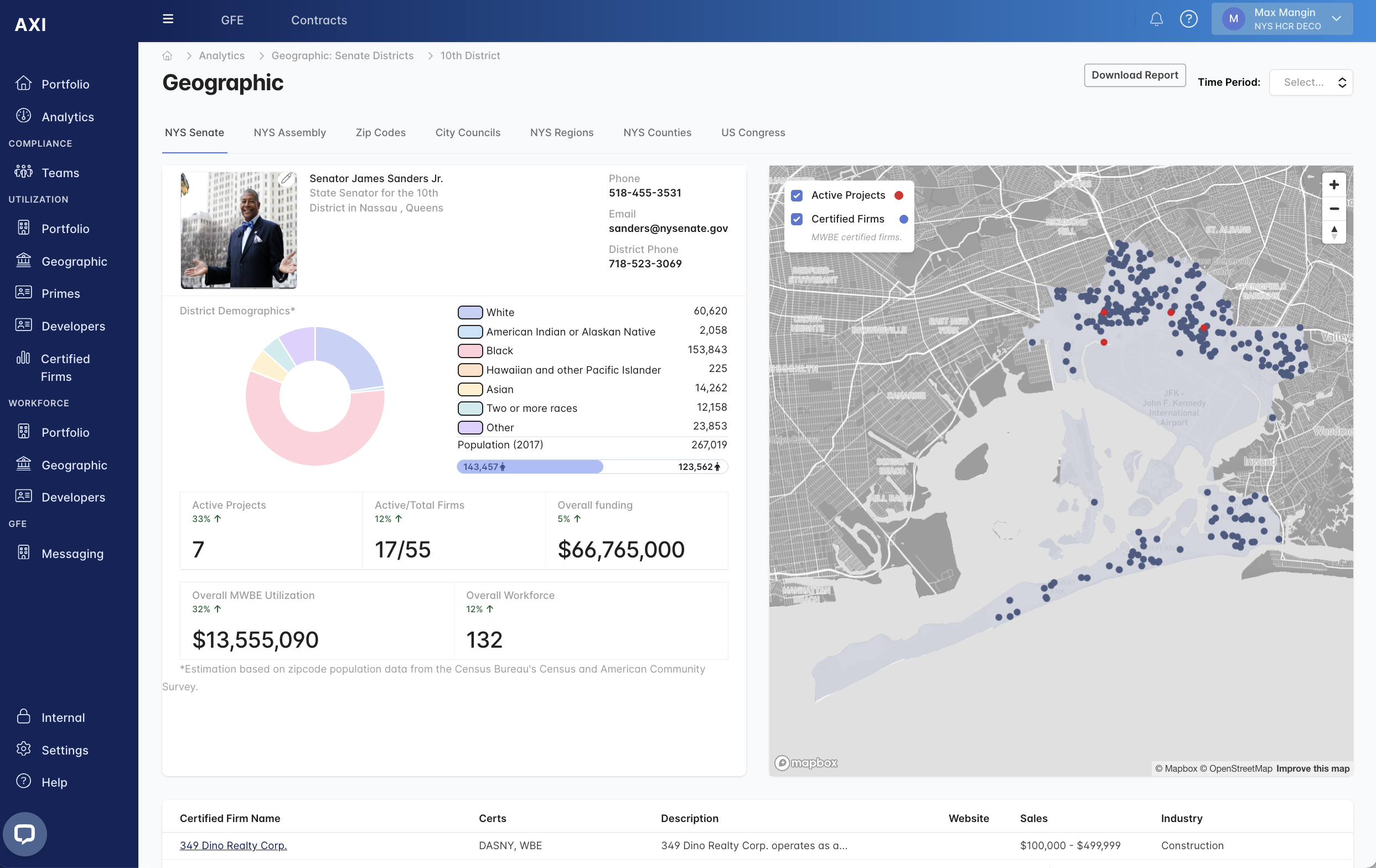
Task: Switch to the NYS Senate tab
Action: [x=194, y=132]
